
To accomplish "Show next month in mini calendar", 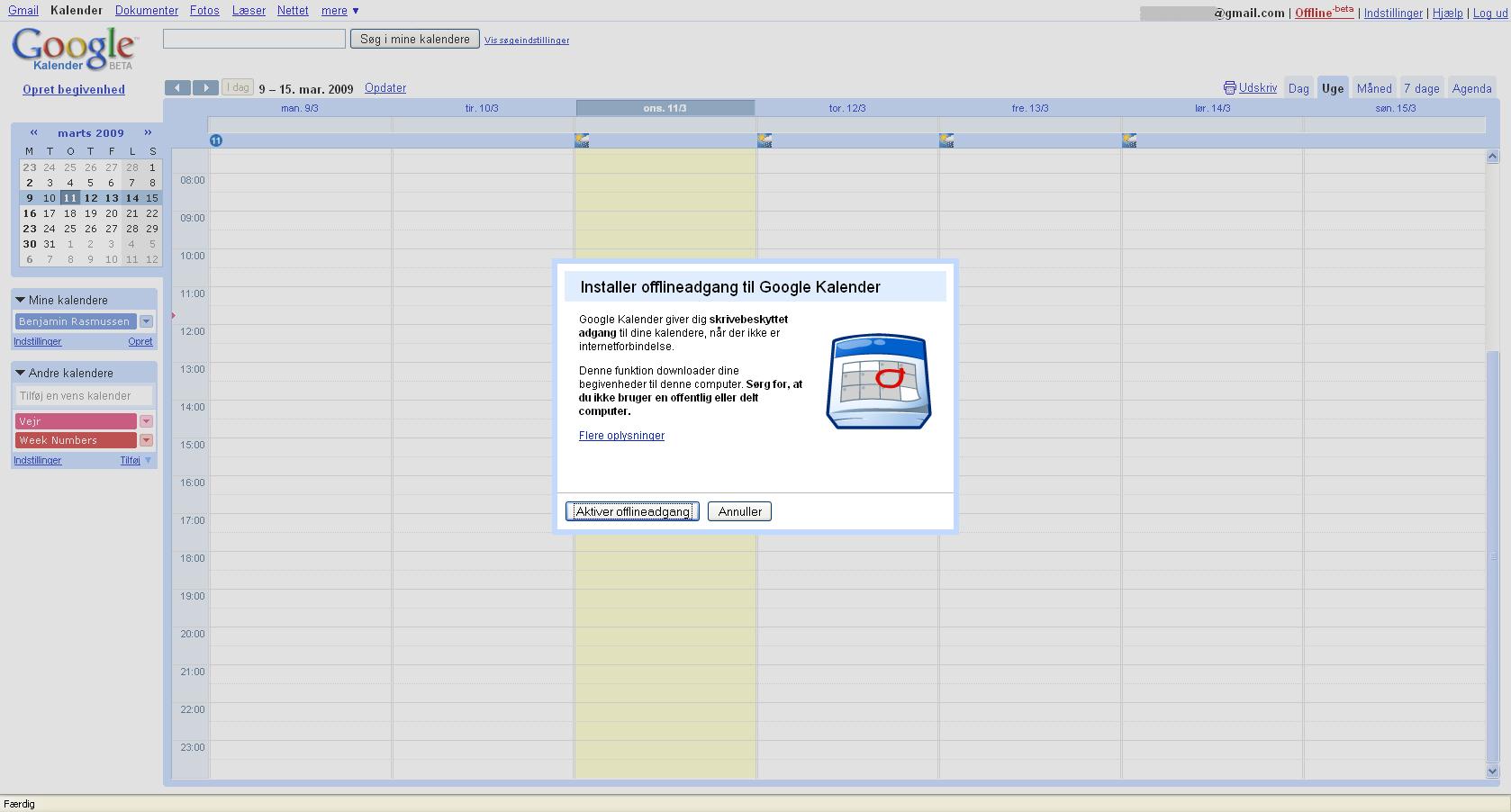I will 148,132.
